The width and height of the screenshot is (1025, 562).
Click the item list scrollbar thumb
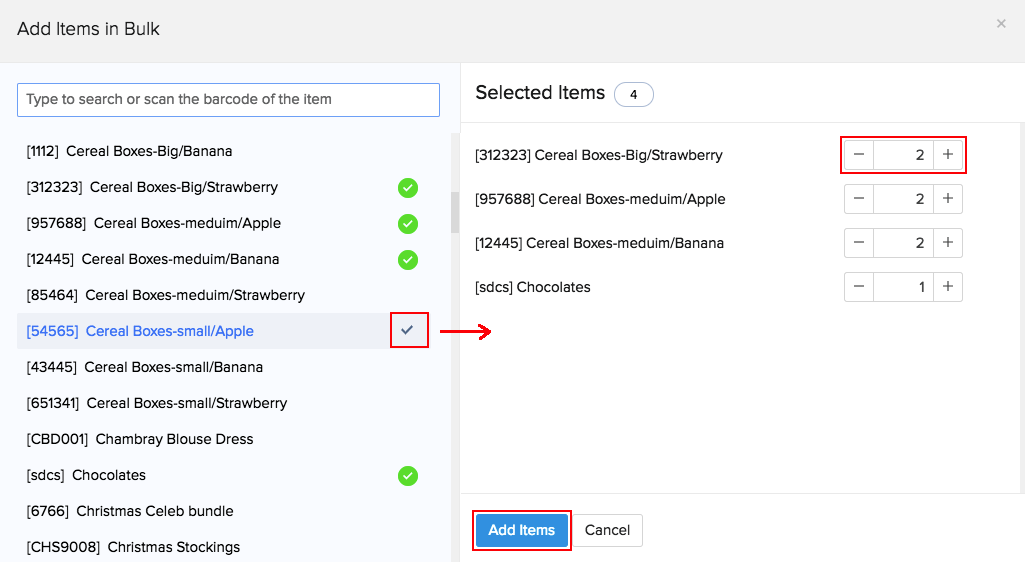coord(454,212)
